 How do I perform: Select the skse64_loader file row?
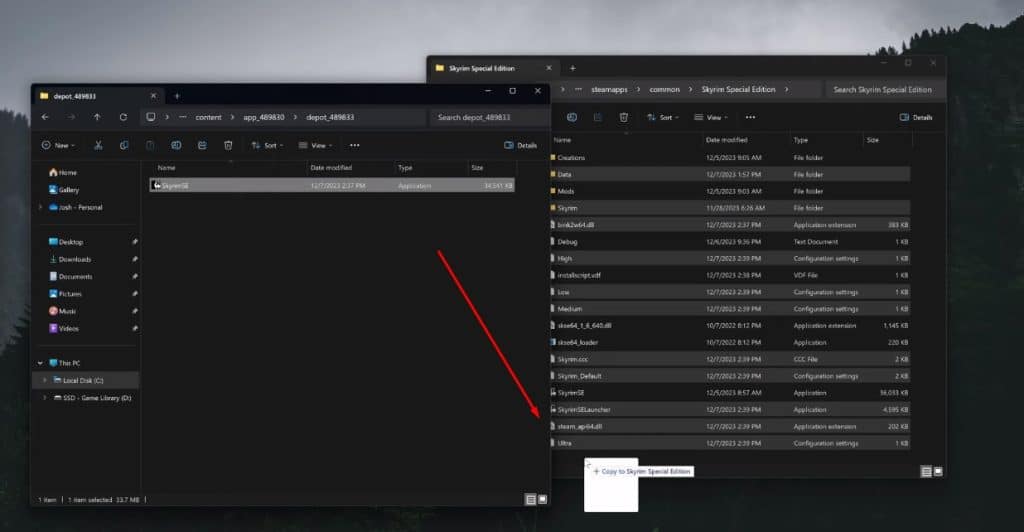(x=730, y=342)
